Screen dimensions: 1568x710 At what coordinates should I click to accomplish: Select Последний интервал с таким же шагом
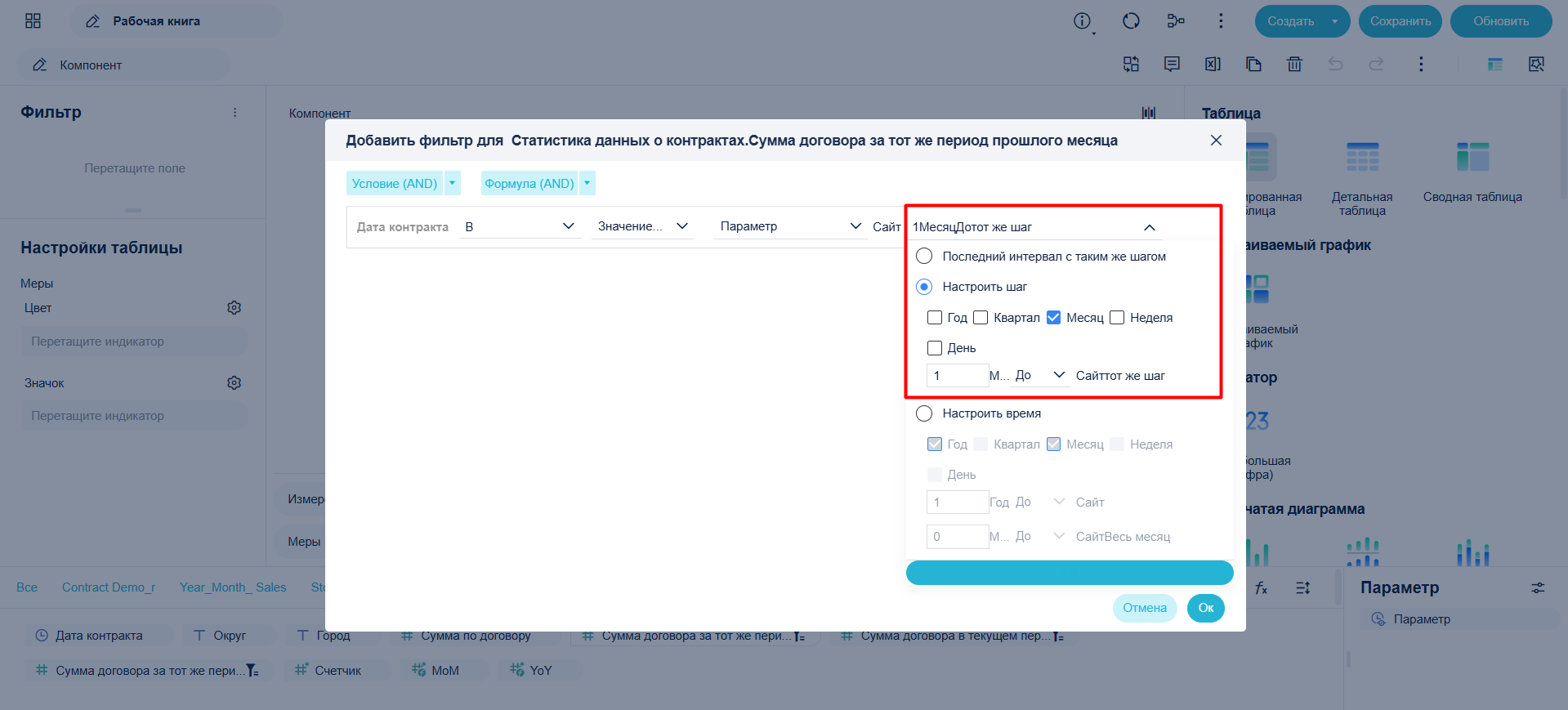[x=924, y=257]
